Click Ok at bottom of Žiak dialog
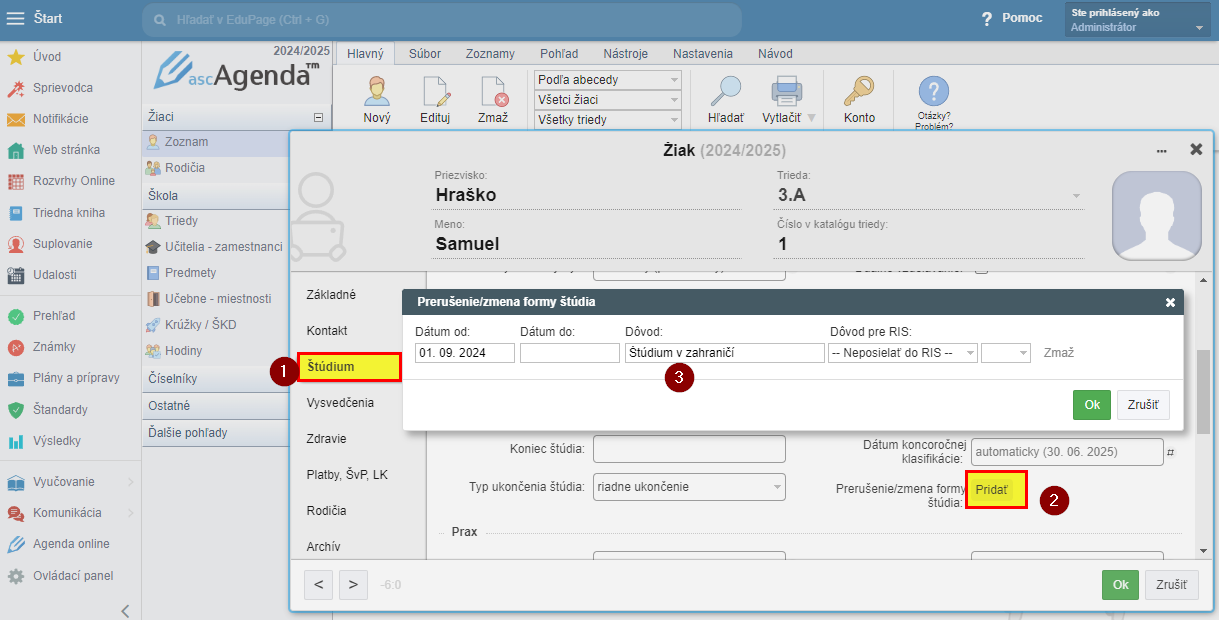The image size is (1219, 620). (1120, 585)
